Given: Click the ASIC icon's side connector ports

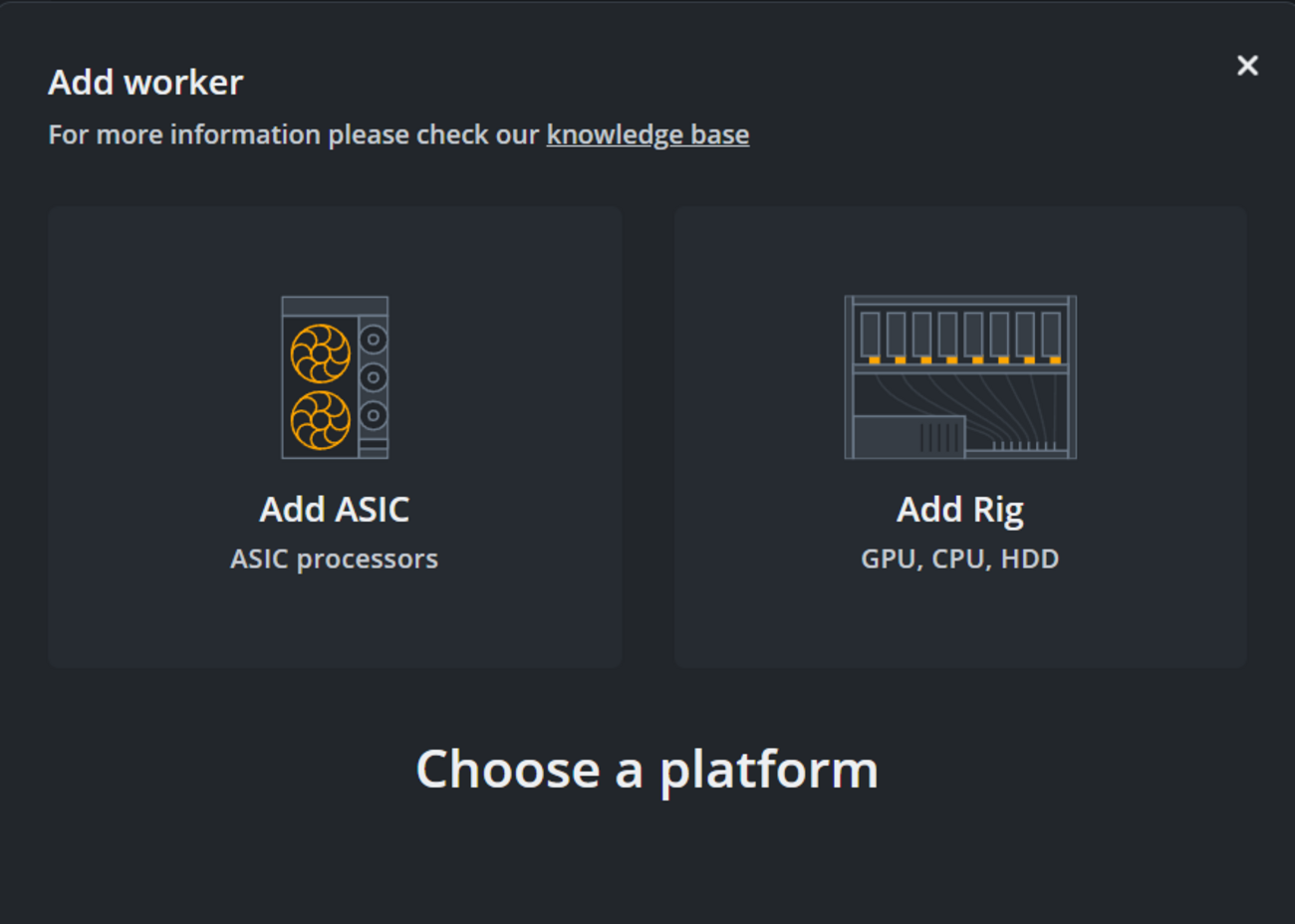Looking at the screenshot, I should point(374,377).
